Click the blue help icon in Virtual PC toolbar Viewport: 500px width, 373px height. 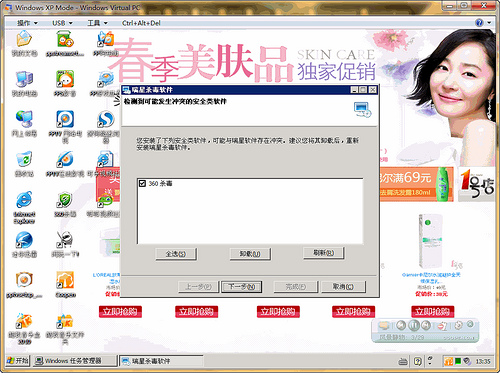pyautogui.click(x=479, y=23)
